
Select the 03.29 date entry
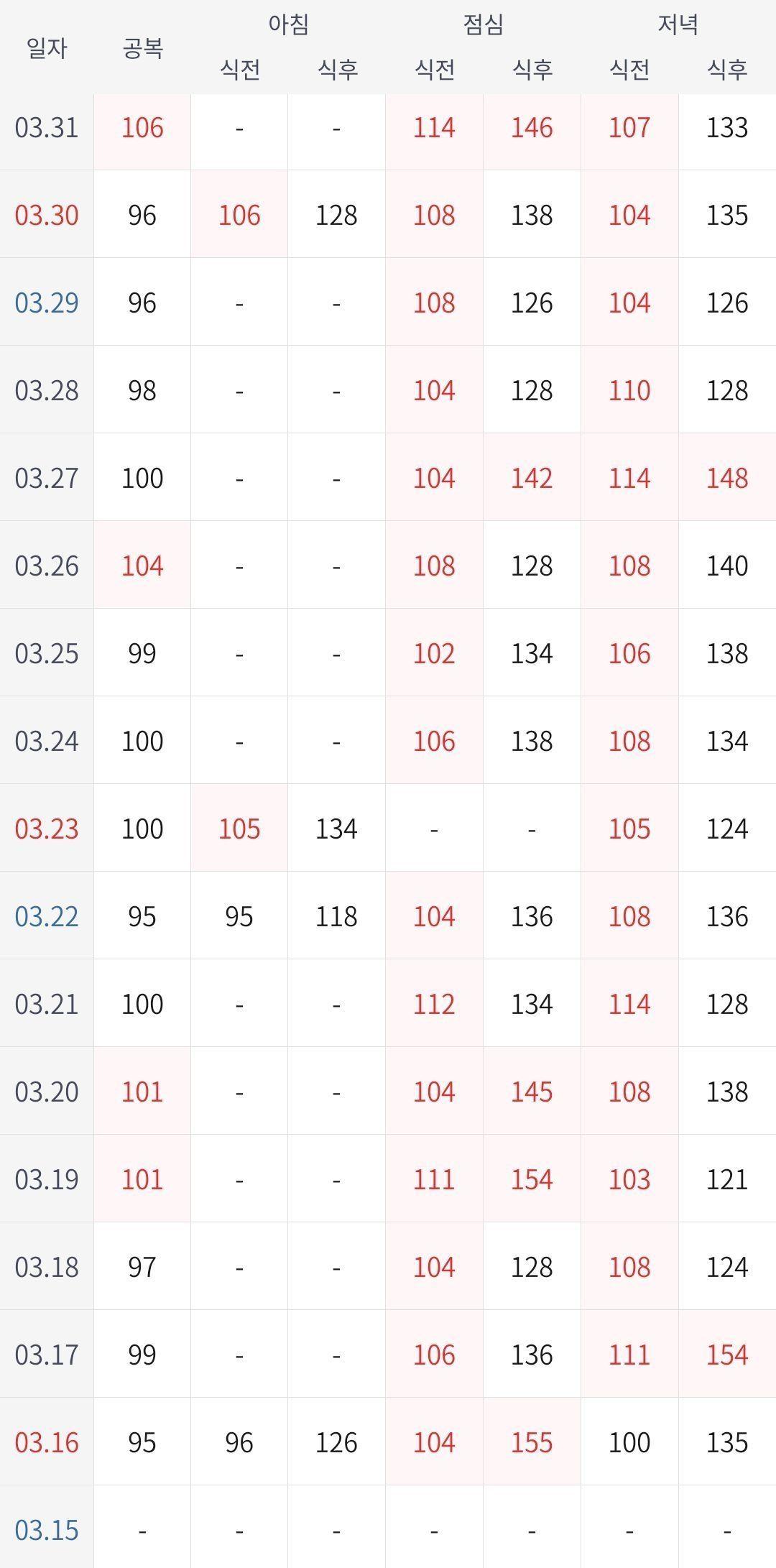pyautogui.click(x=47, y=303)
